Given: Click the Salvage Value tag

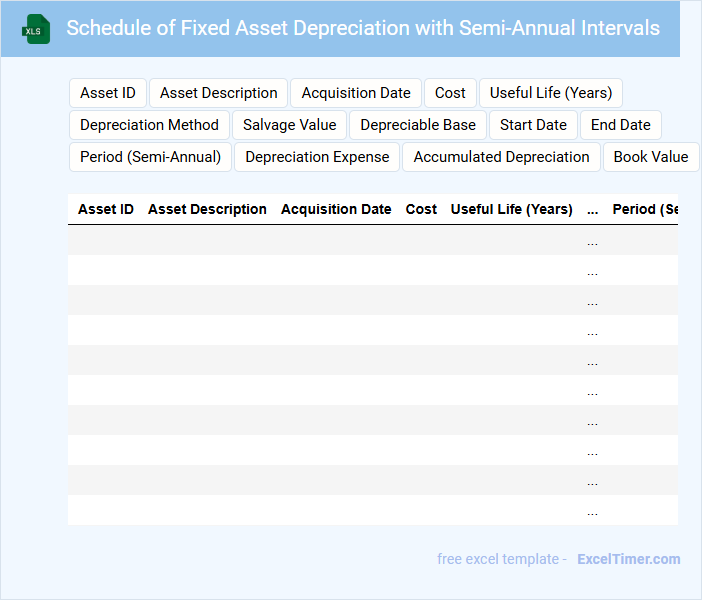Looking at the screenshot, I should click(290, 125).
